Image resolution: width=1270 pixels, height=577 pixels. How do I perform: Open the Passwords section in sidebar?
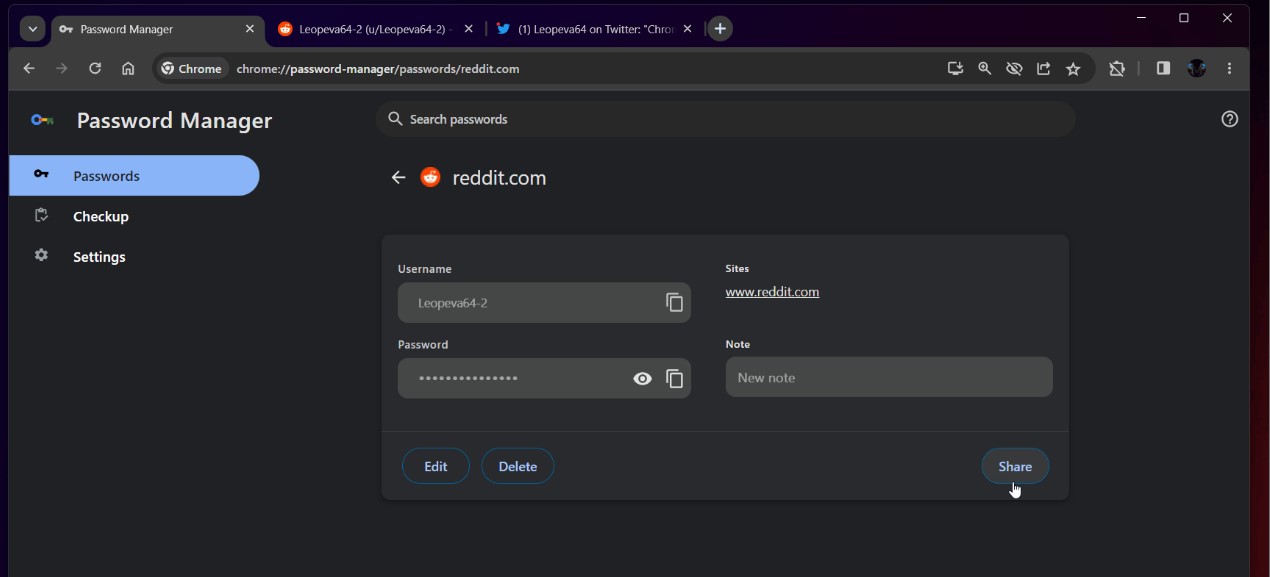click(x=134, y=176)
